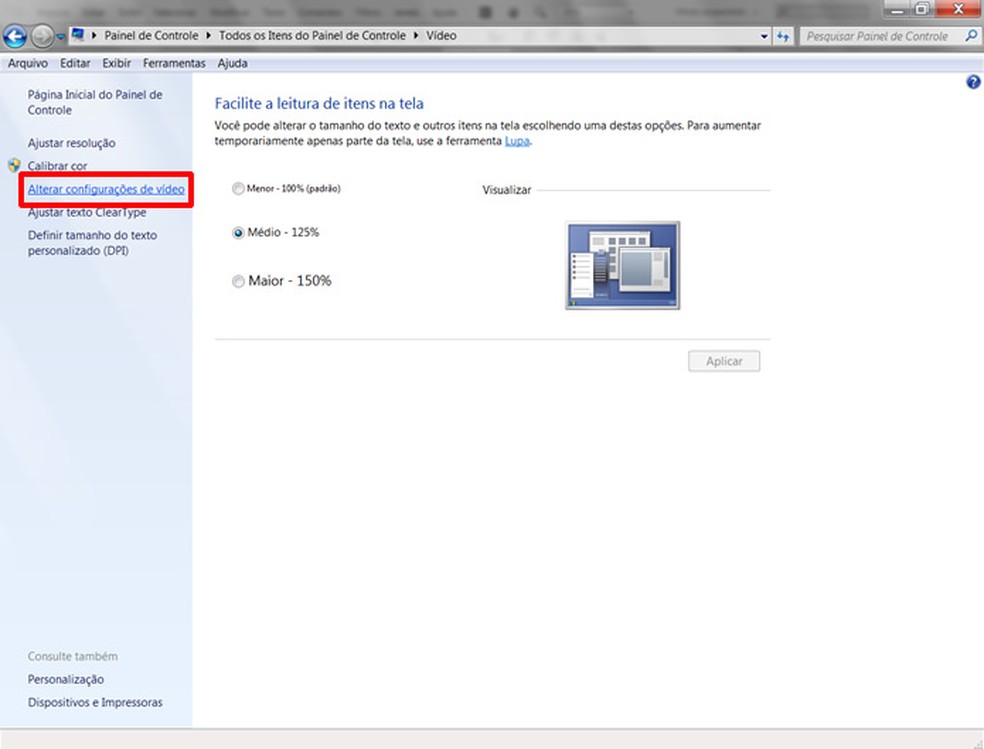Open the address bar history dropdown
This screenshot has width=984, height=749.
click(x=764, y=36)
